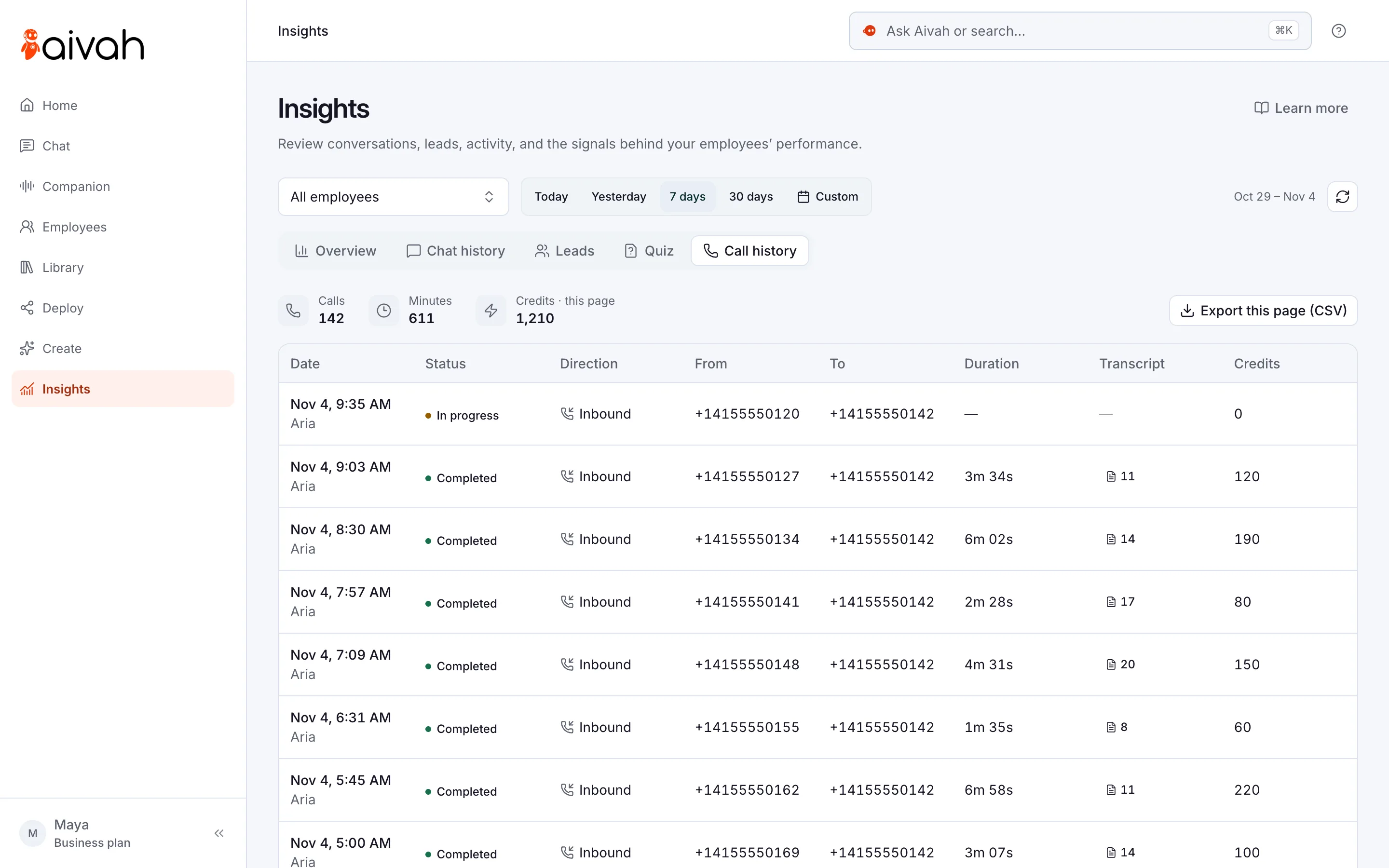The height and width of the screenshot is (868, 1389).
Task: Click the Duration column header
Action: 991,364
